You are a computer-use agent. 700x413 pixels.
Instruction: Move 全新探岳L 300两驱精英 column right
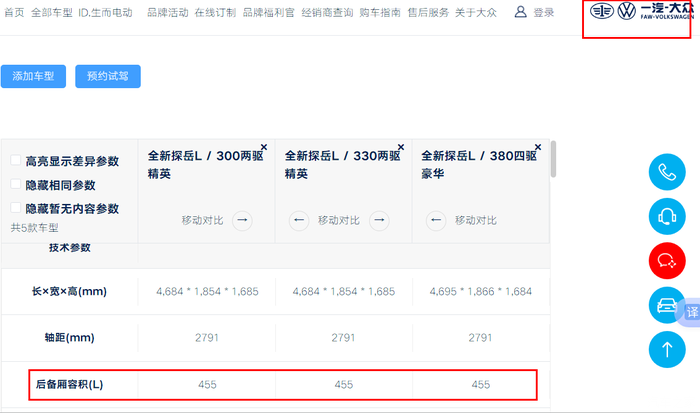click(242, 220)
